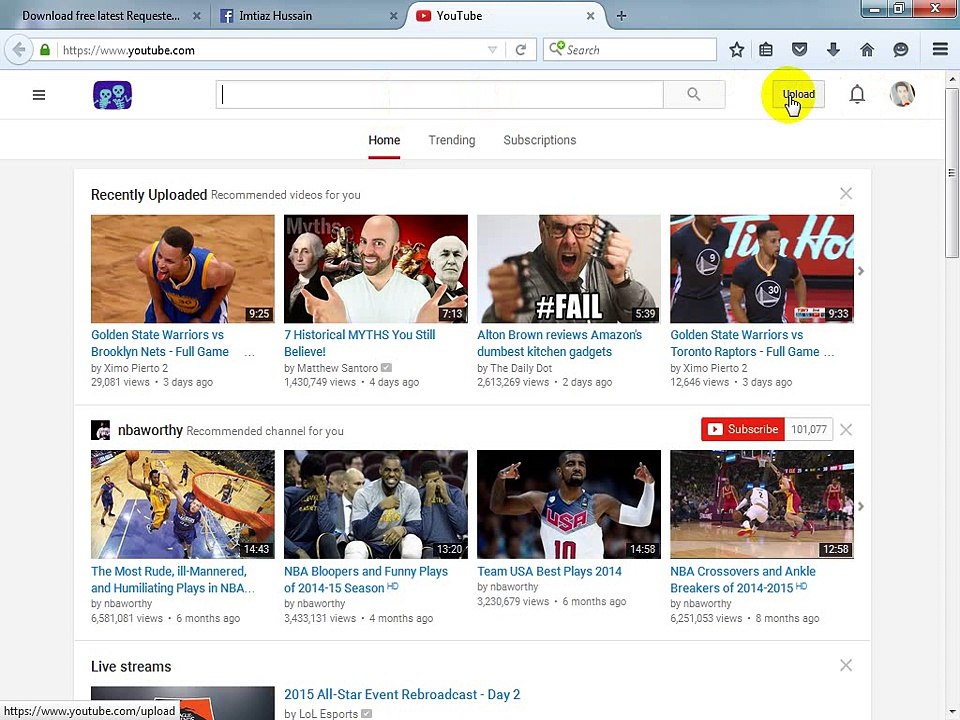Open more options dots on Toronto Raptors video
Image resolution: width=960 pixels, height=720 pixels.
pyautogui.click(x=828, y=353)
